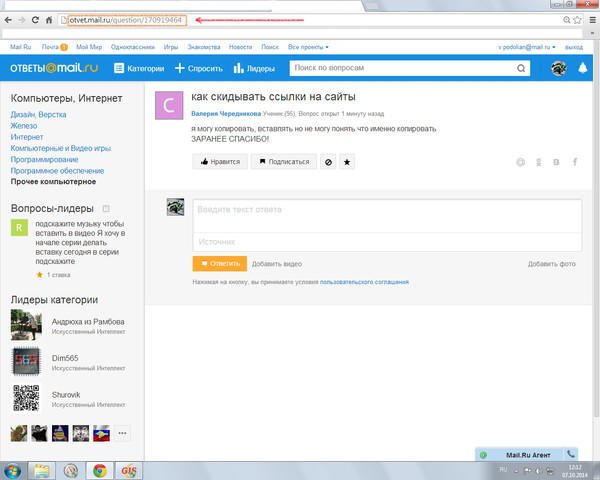Open the Mail.Ru Agent phone icon
Viewport: 600px width, 480px height.
click(x=571, y=454)
